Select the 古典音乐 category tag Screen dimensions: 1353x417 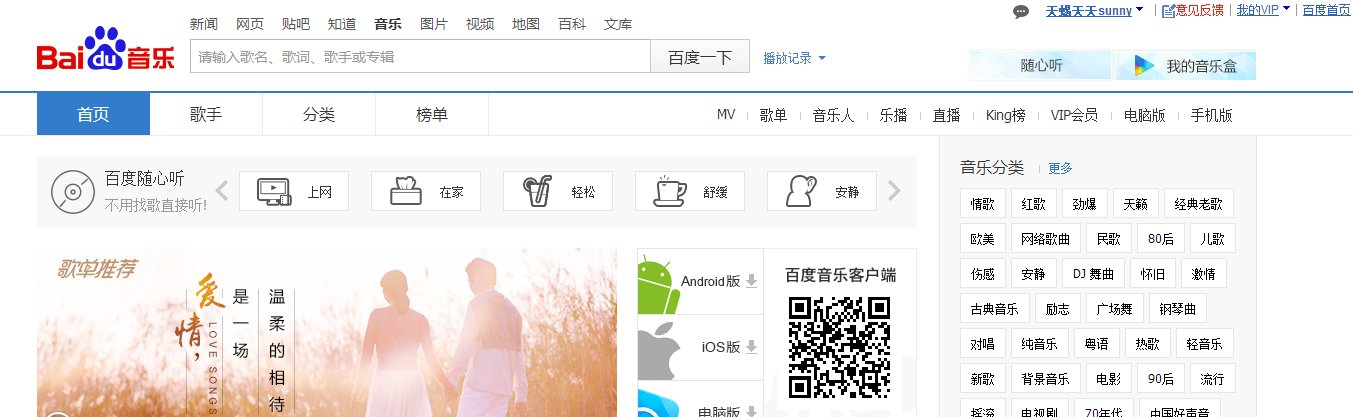pos(994,308)
